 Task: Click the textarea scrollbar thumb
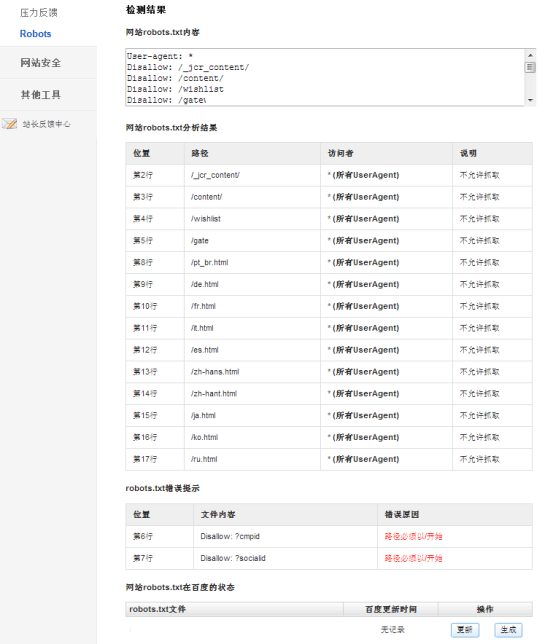530,67
